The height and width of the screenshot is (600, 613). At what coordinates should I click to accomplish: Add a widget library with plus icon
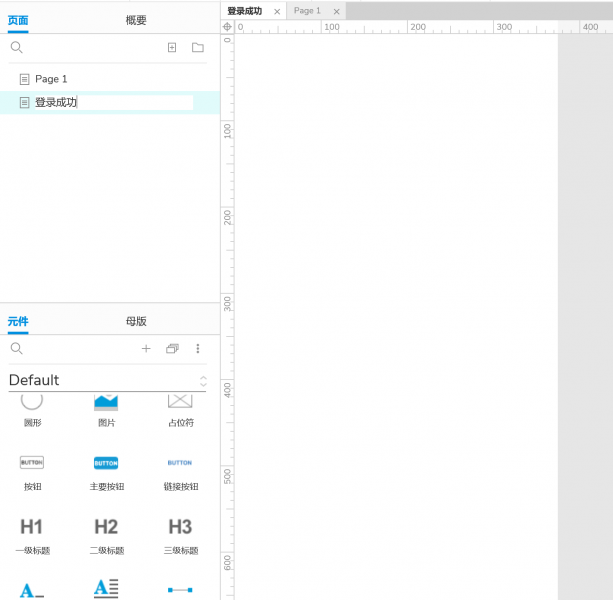(146, 348)
